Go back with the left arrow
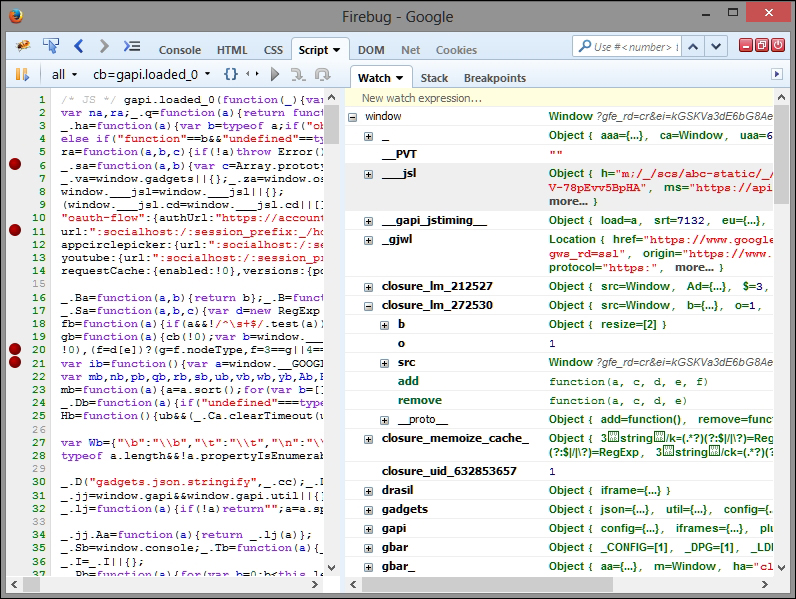Screen dimensions: 796x599 point(79,46)
